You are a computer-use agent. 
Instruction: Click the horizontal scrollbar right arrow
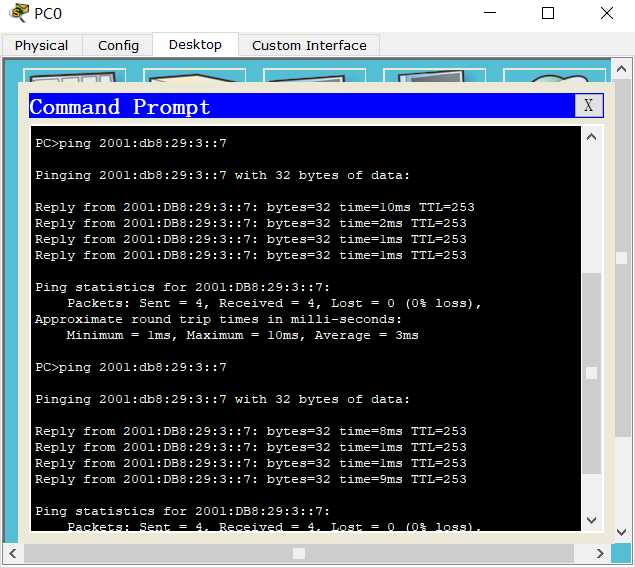point(600,553)
